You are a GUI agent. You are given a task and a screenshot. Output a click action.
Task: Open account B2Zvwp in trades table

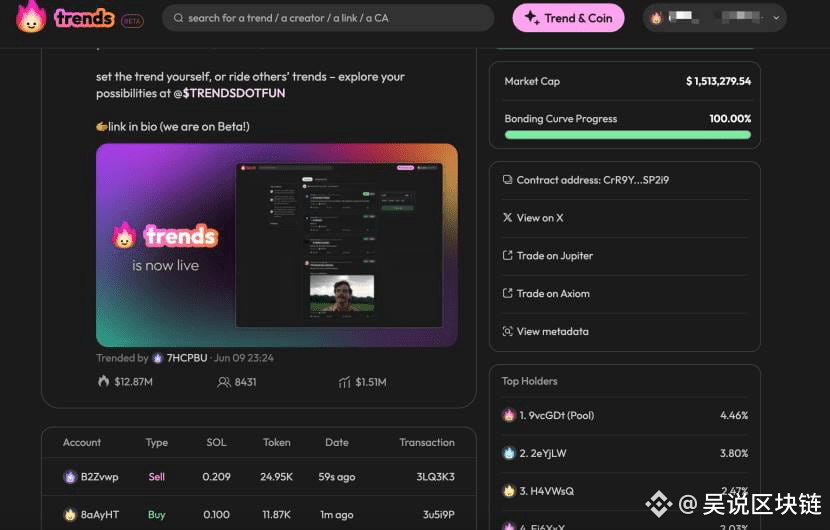(100, 477)
